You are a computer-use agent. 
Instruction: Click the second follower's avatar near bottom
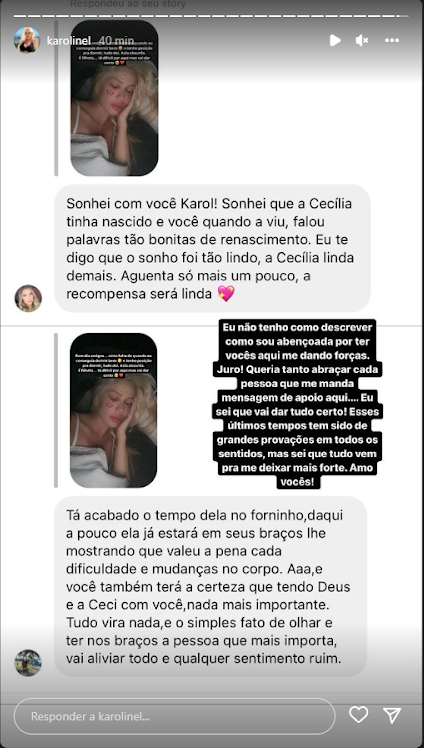(28, 663)
